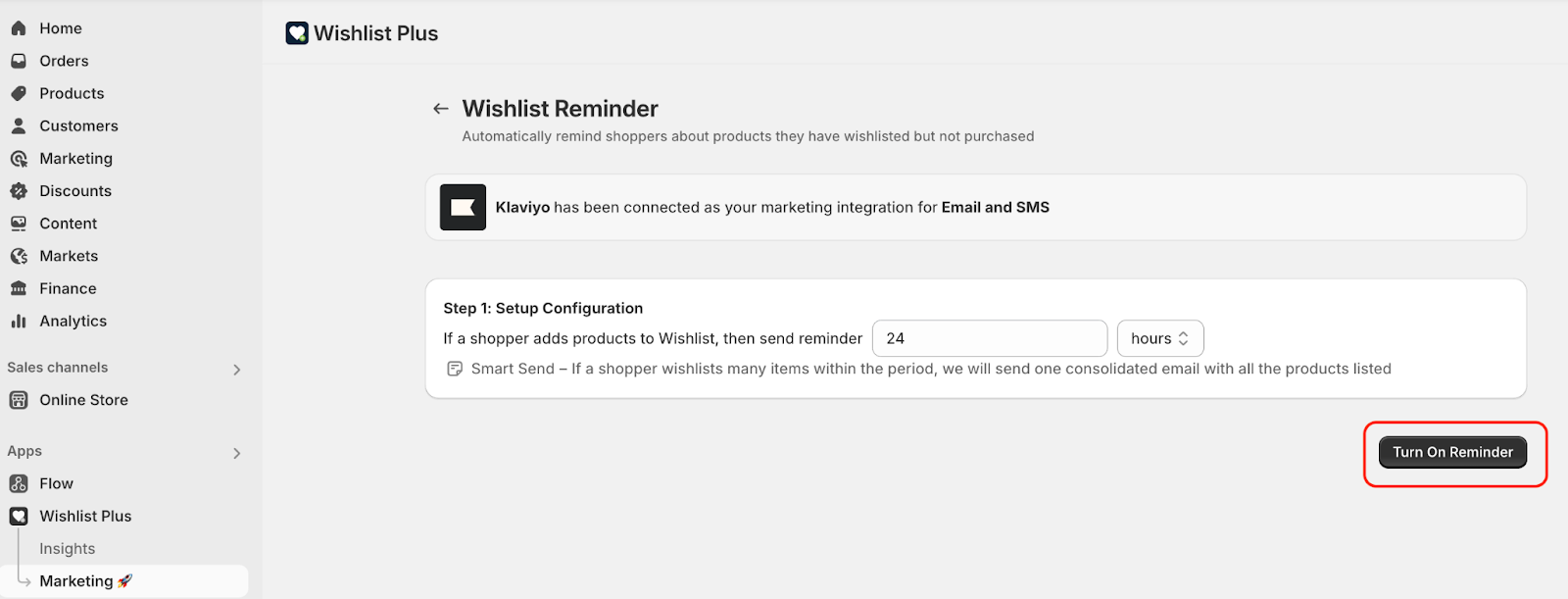Click the Klaviyo logo icon
The image size is (1568, 599).
click(463, 207)
